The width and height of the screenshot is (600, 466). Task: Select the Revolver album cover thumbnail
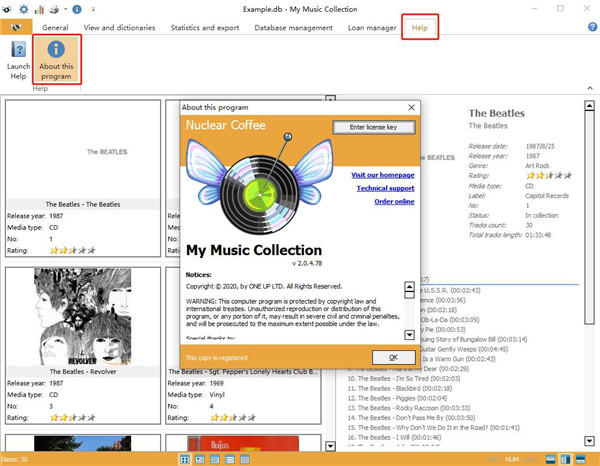point(83,316)
